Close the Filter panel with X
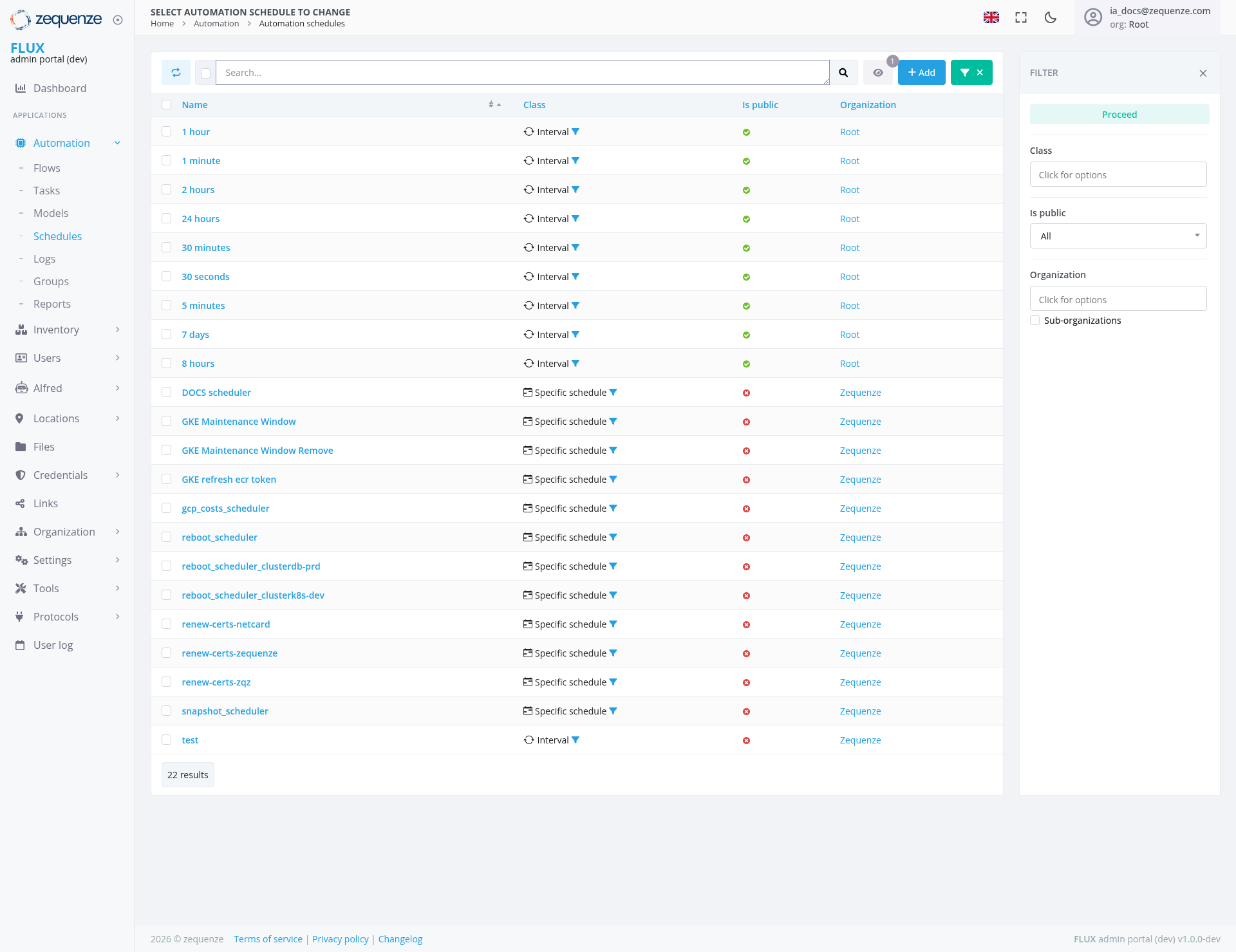 point(1203,73)
